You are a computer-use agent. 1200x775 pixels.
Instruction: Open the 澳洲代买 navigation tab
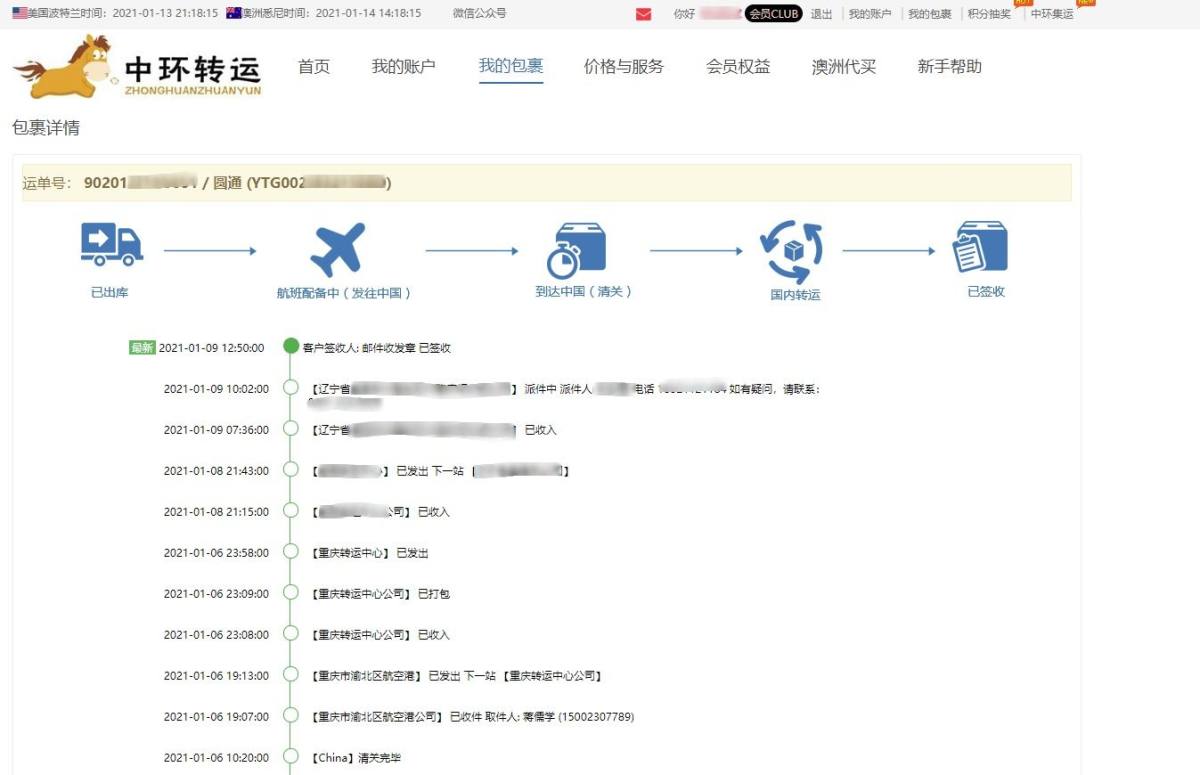click(x=844, y=67)
